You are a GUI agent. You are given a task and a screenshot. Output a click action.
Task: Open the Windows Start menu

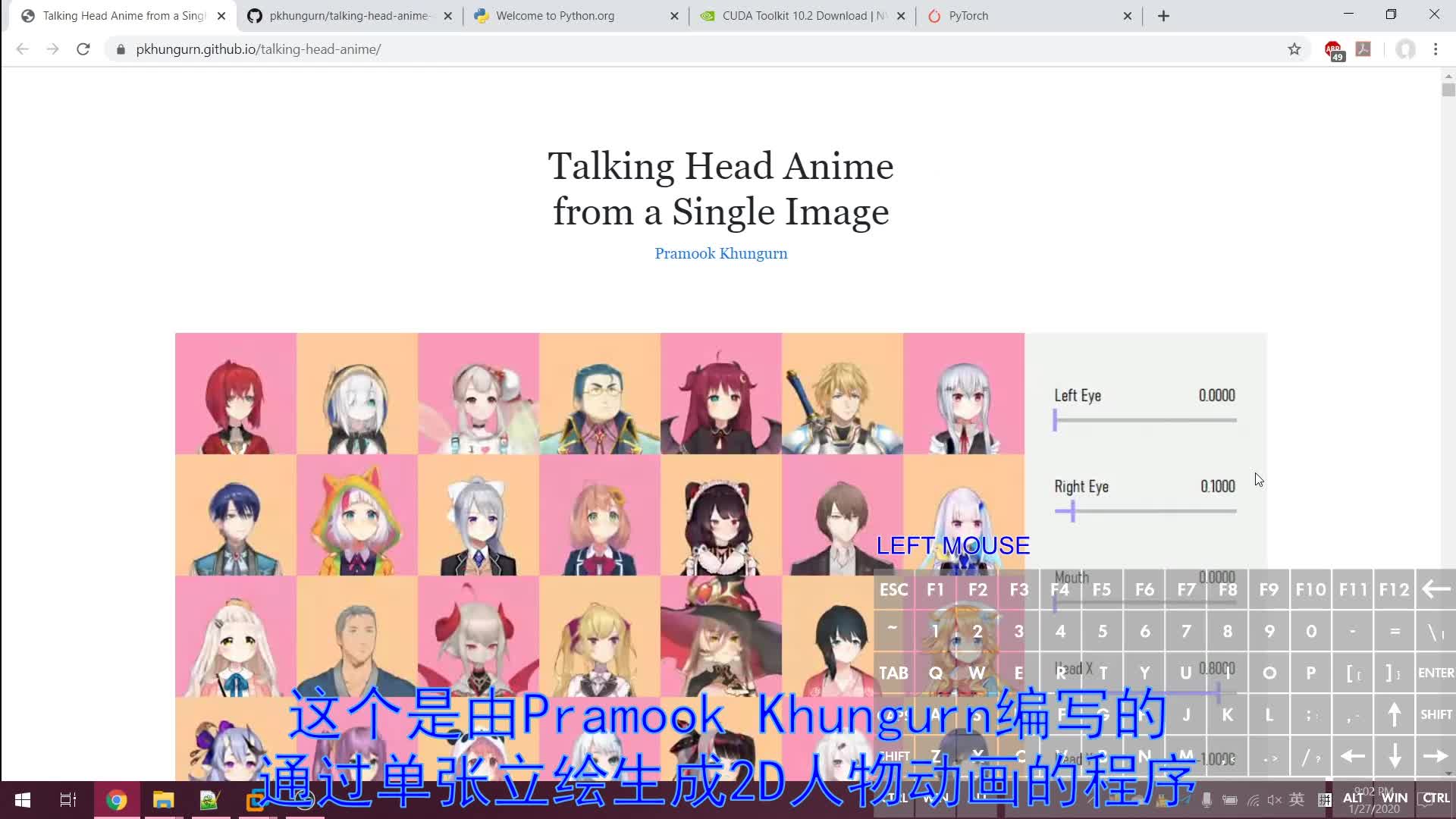coord(23,799)
